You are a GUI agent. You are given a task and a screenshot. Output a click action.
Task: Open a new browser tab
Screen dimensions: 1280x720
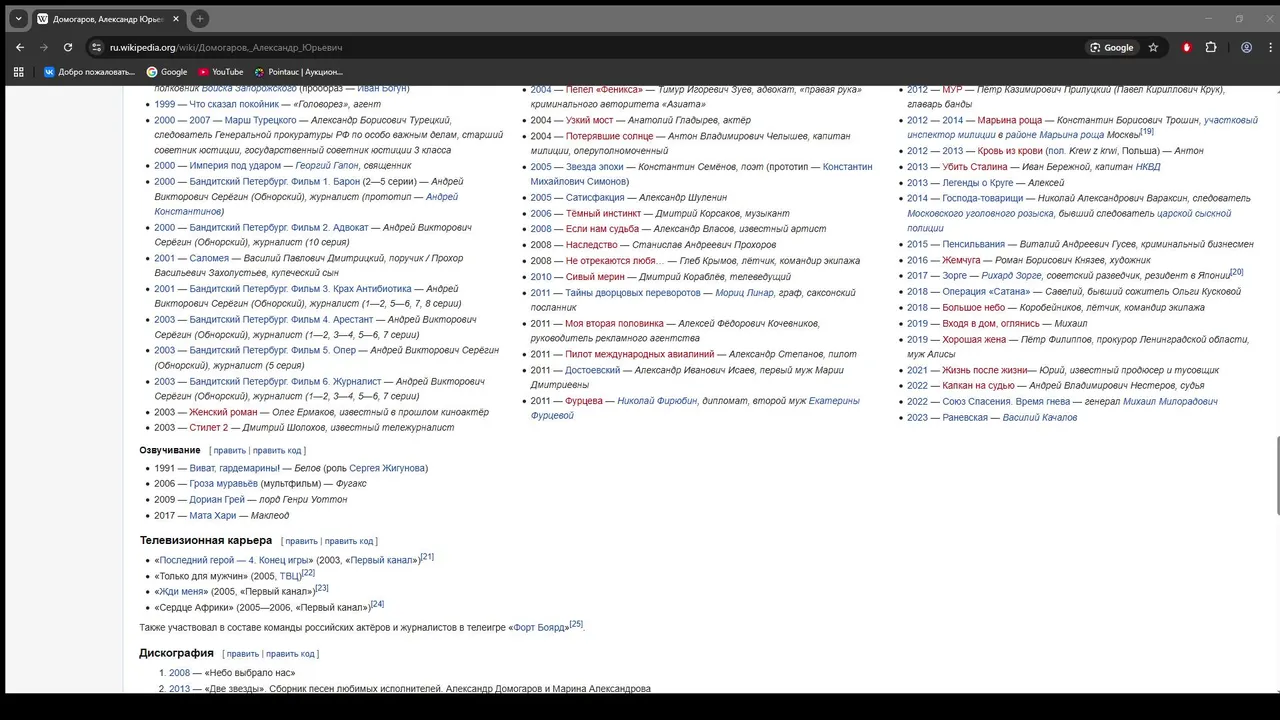click(x=200, y=19)
